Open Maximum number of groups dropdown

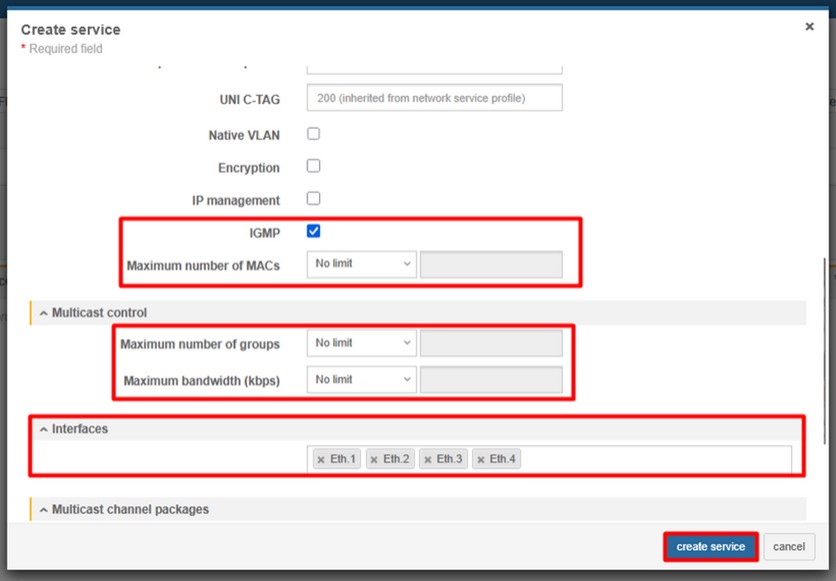click(x=361, y=343)
